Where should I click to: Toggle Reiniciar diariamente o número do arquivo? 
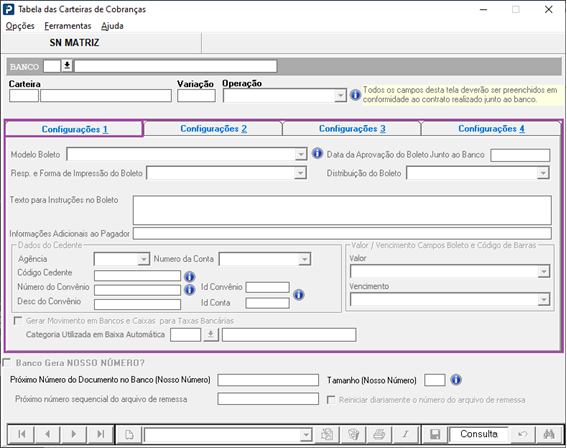click(x=331, y=400)
